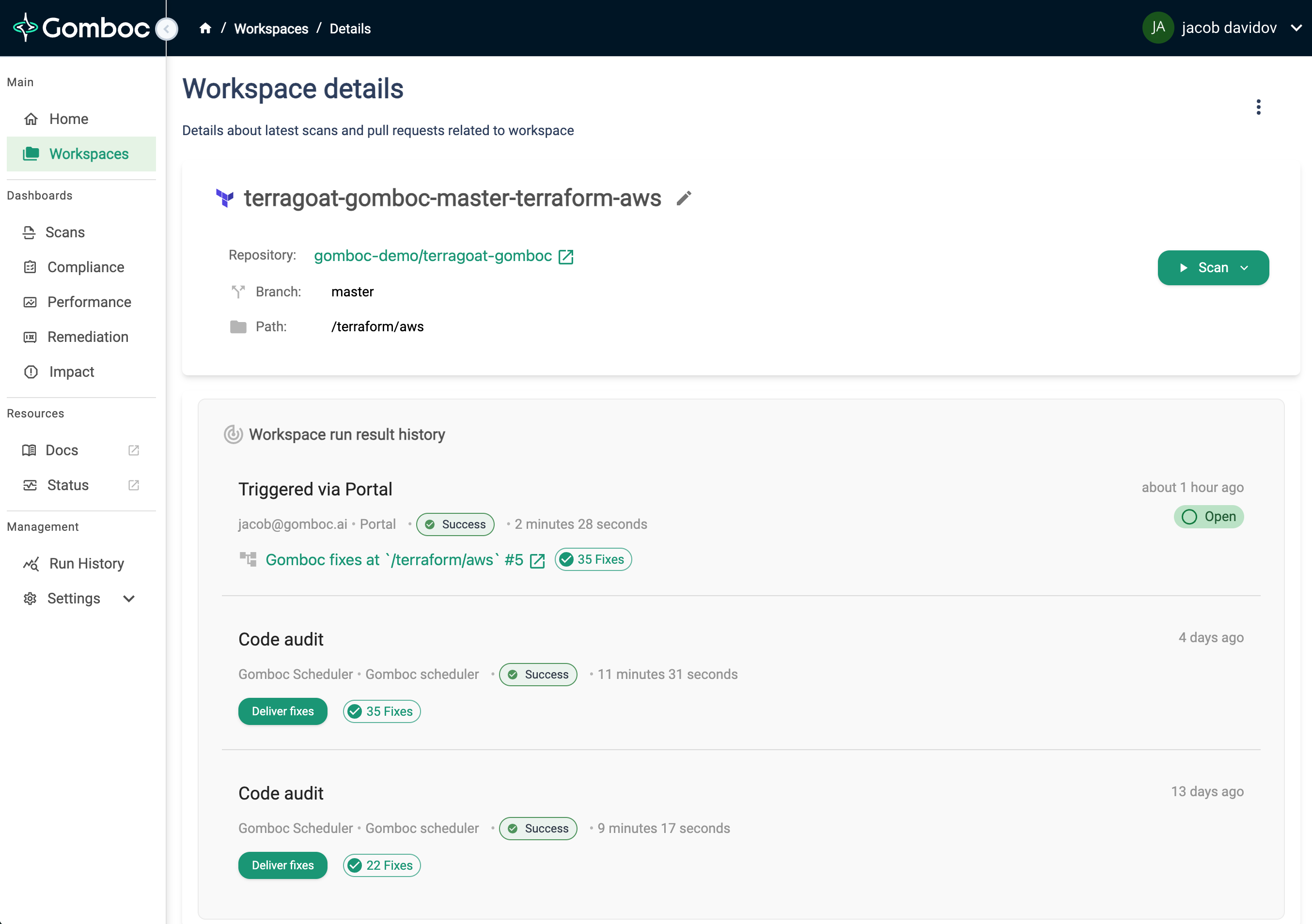Viewport: 1312px width, 924px height.
Task: Click the JA user avatar
Action: point(1158,28)
